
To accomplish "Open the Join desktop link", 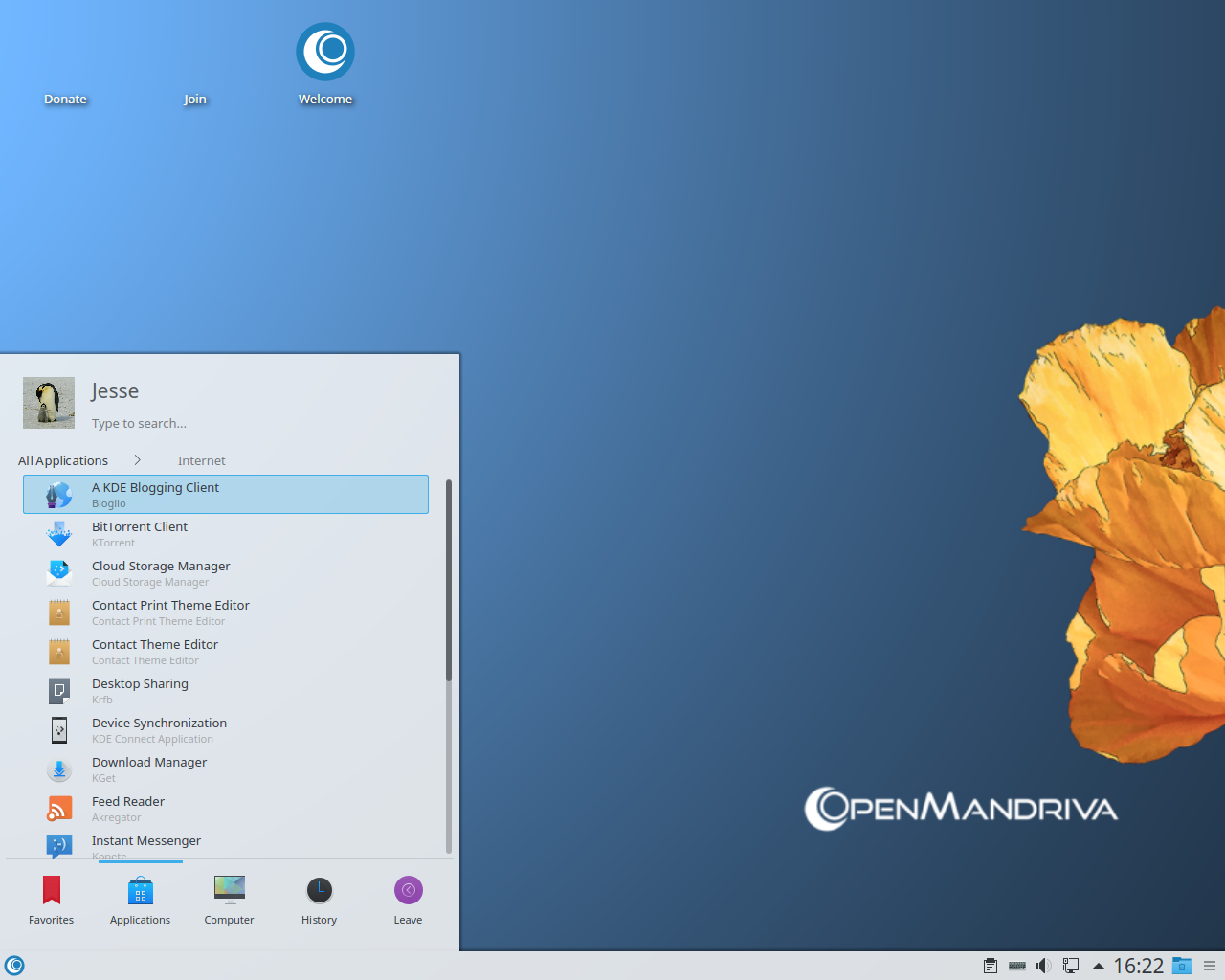I will (x=195, y=99).
